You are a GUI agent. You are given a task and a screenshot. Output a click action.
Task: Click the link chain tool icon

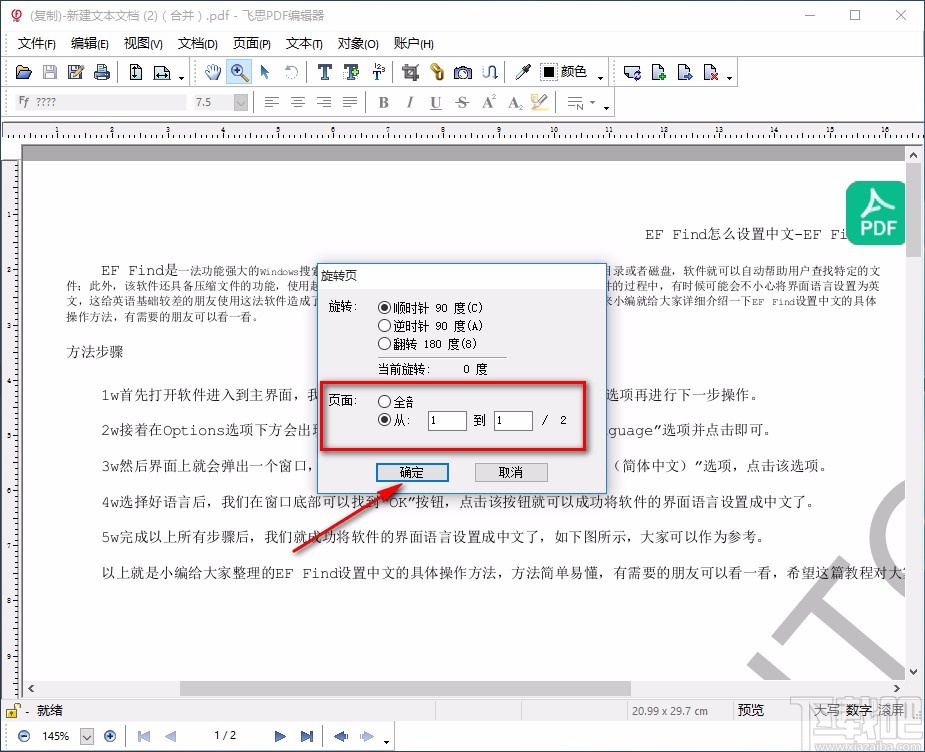[437, 73]
